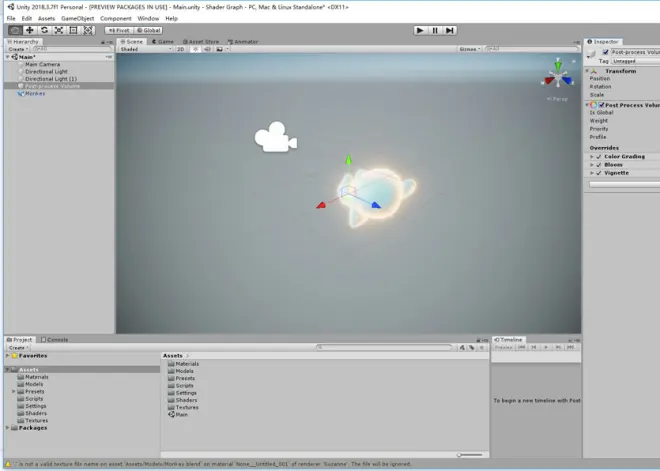Select the Move tool
This screenshot has width=660, height=471.
pos(29,30)
